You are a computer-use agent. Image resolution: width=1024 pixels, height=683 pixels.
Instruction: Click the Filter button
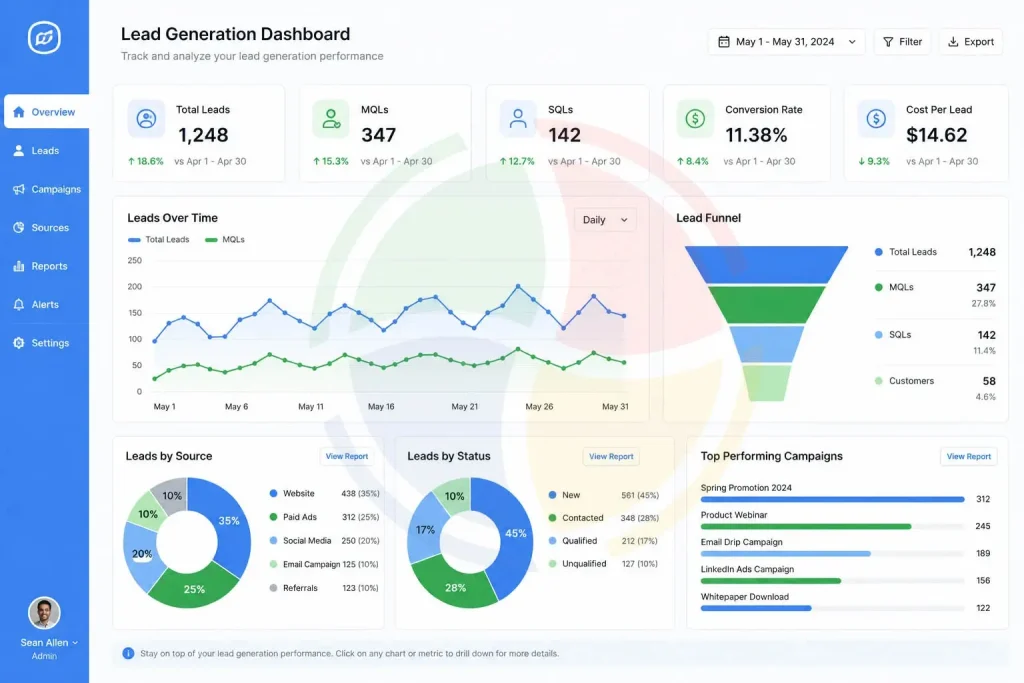pos(903,42)
